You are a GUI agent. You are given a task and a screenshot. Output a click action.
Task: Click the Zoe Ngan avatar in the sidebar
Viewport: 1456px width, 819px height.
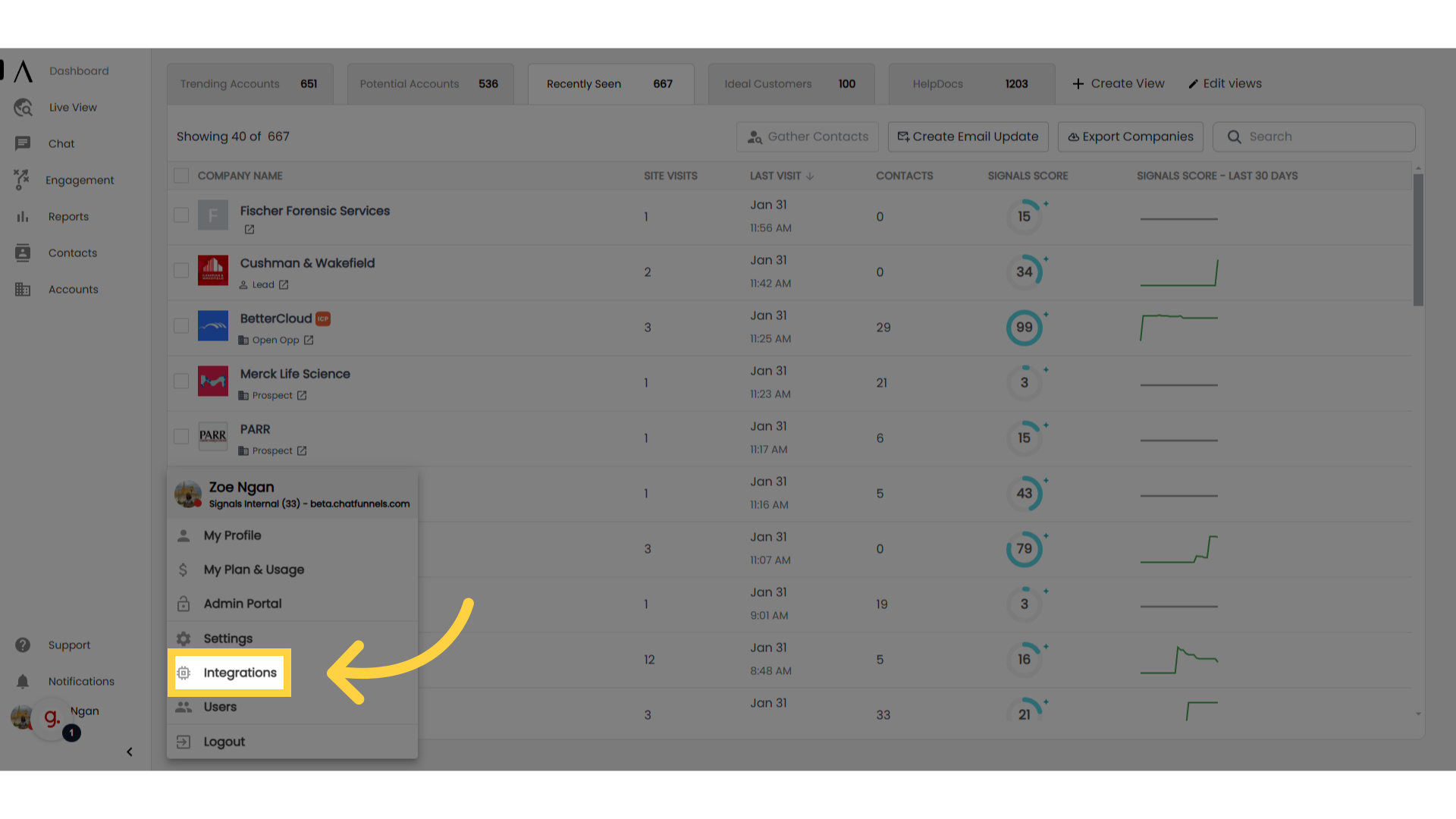tap(20, 717)
